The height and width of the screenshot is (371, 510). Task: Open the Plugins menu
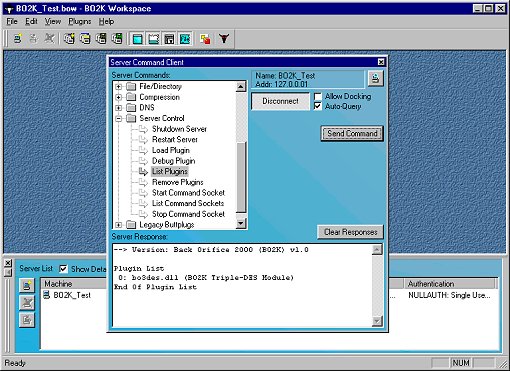[x=80, y=22]
